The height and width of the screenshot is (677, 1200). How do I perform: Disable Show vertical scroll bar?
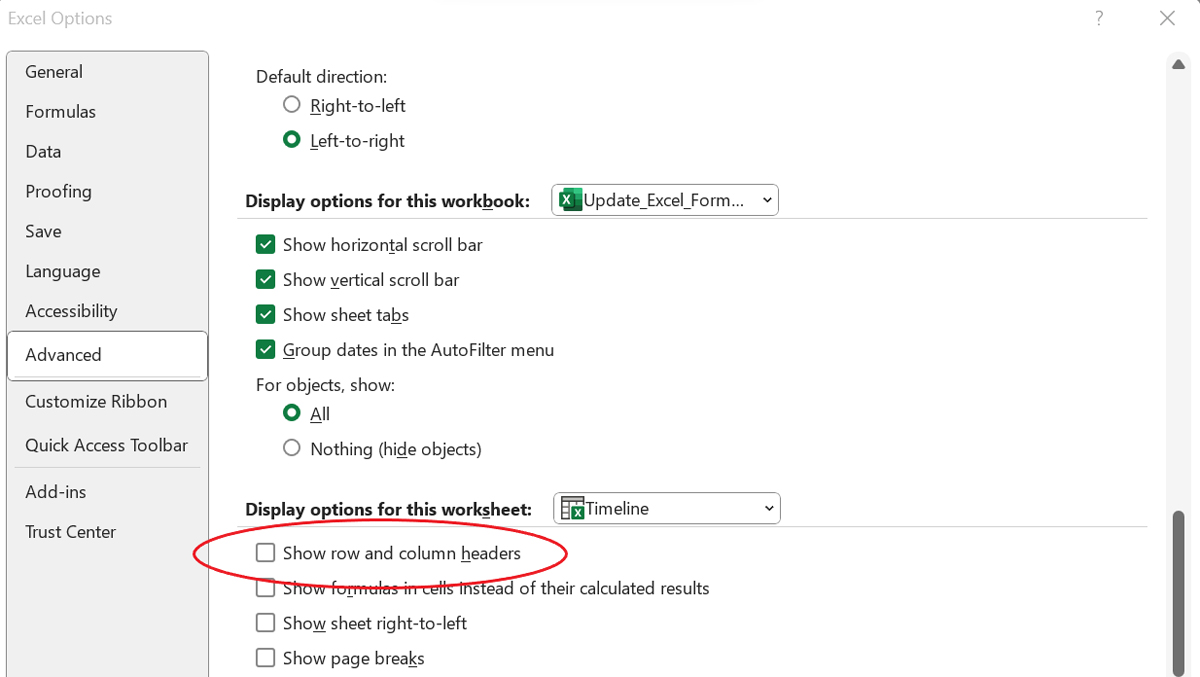[x=265, y=279]
